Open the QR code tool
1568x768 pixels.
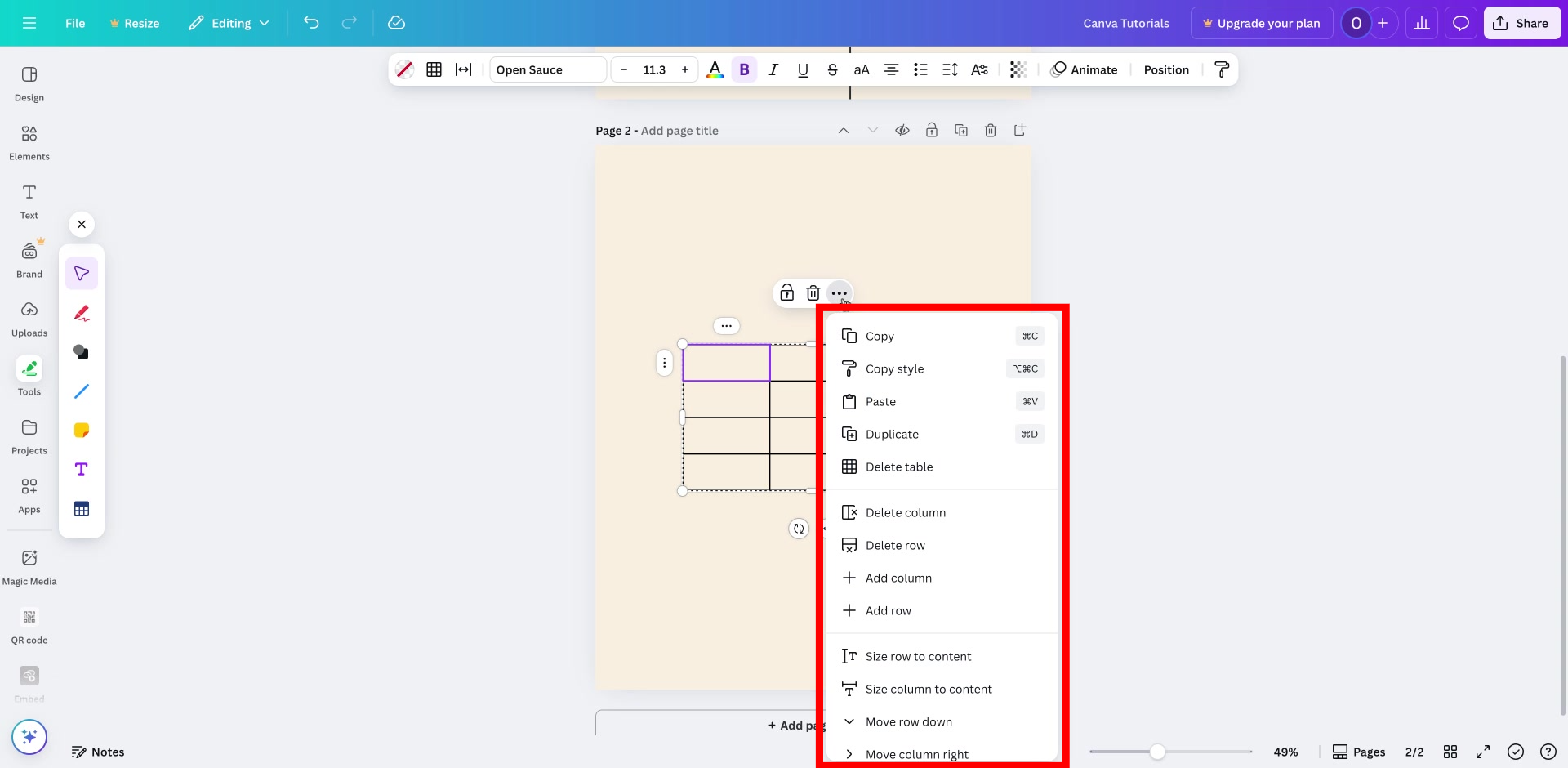click(x=29, y=625)
